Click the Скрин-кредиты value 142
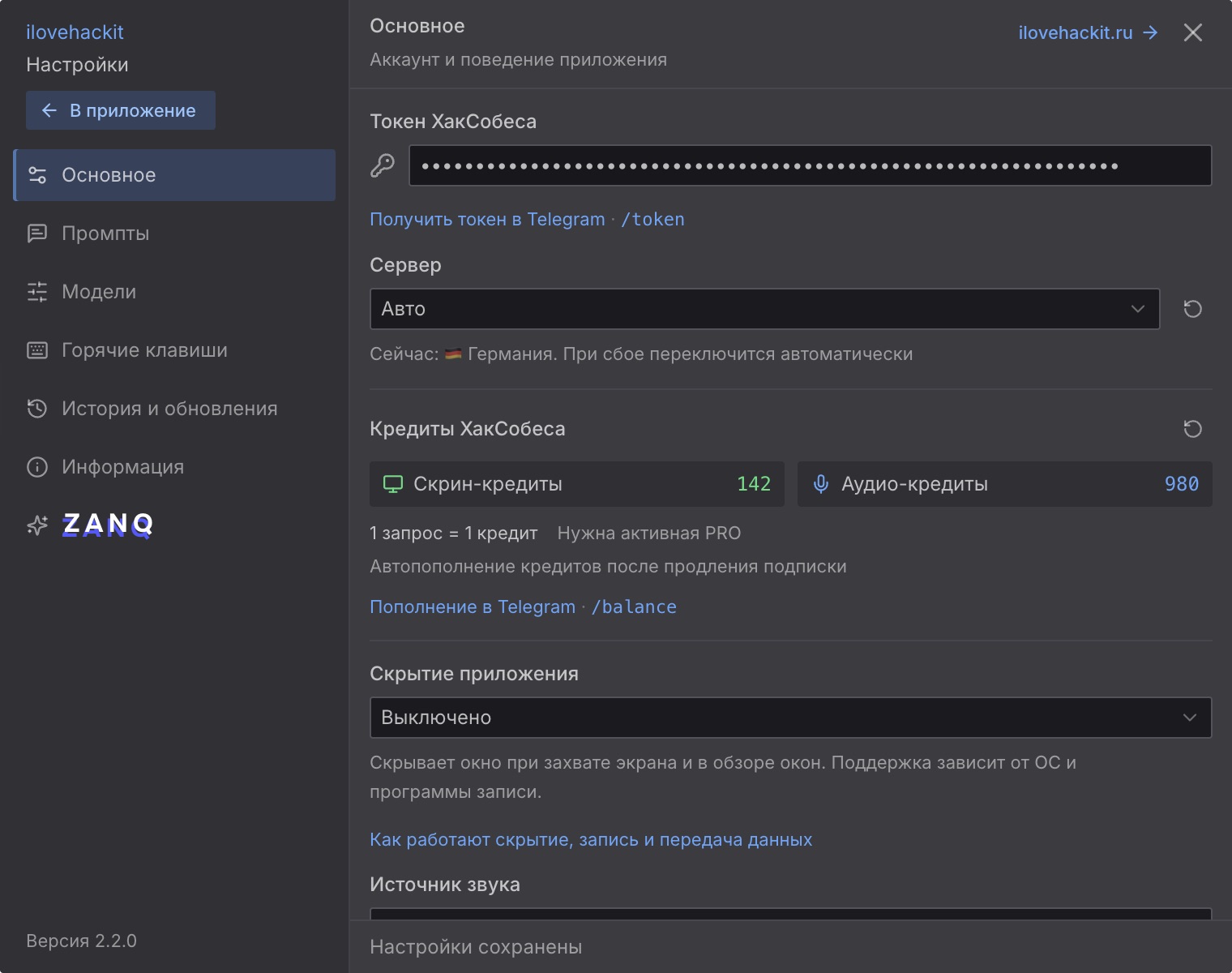This screenshot has height=973, width=1232. click(x=754, y=484)
